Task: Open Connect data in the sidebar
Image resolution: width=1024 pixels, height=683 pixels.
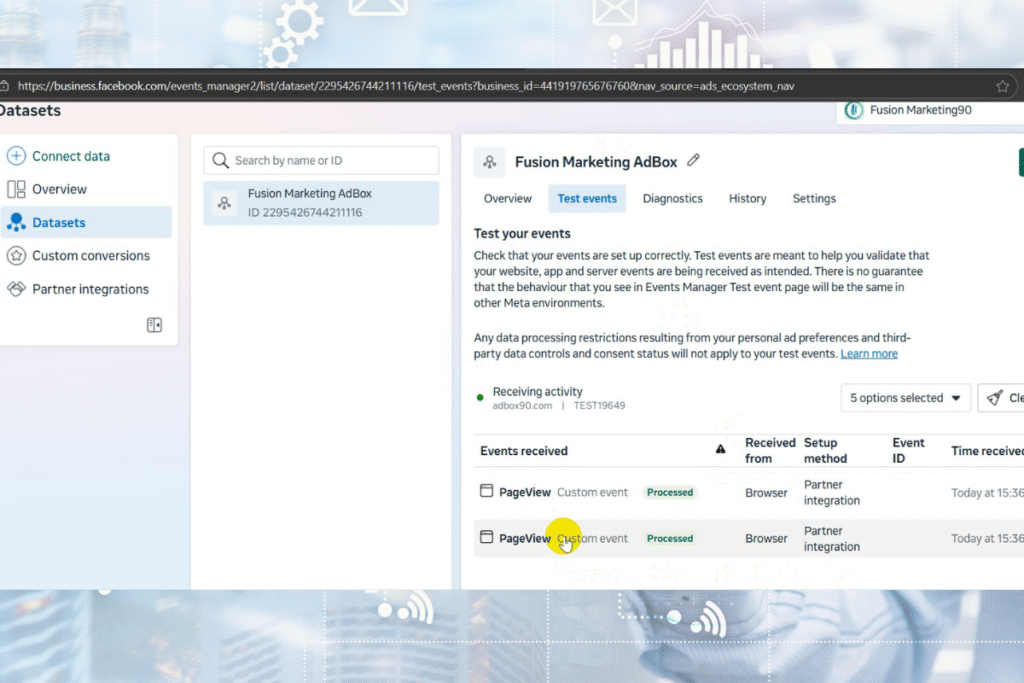Action: pyautogui.click(x=60, y=156)
